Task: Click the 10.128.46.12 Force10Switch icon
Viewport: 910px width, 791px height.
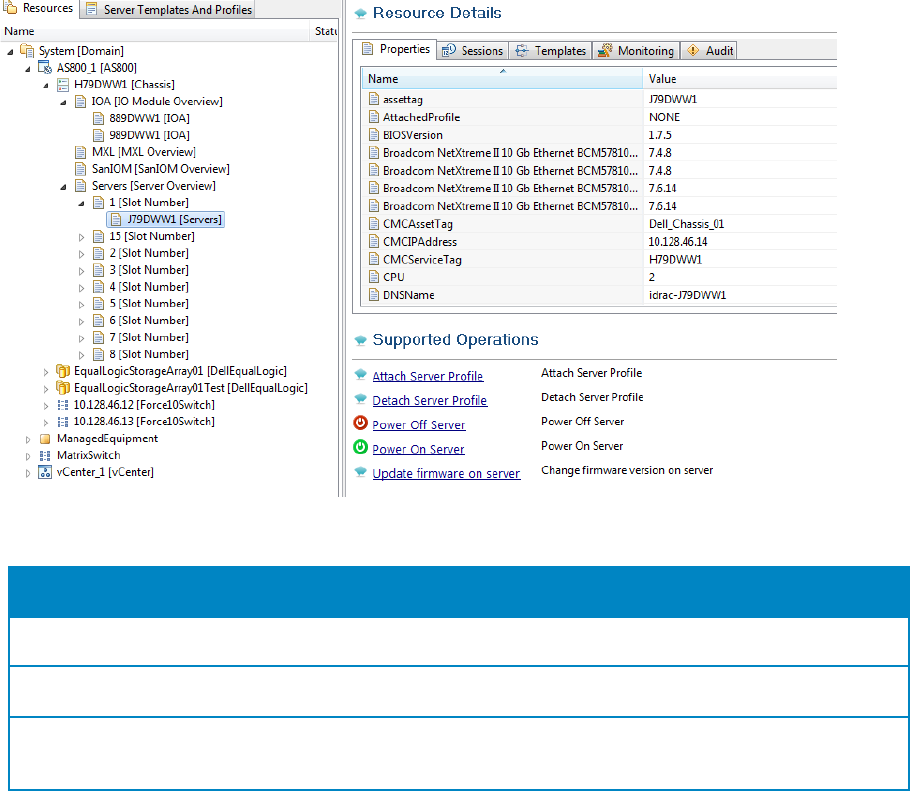Action: point(62,405)
